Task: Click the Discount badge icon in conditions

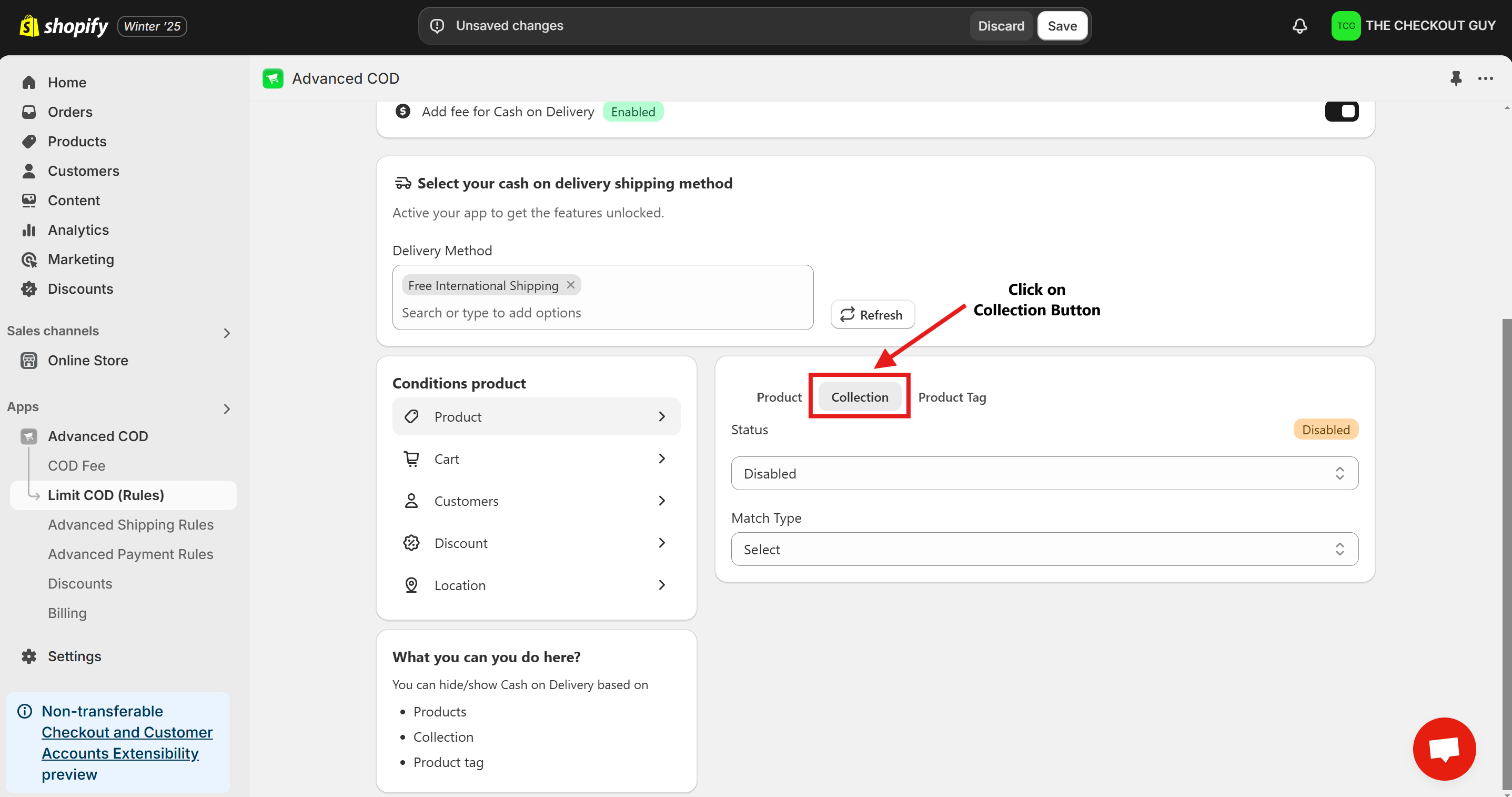Action: coord(411,543)
